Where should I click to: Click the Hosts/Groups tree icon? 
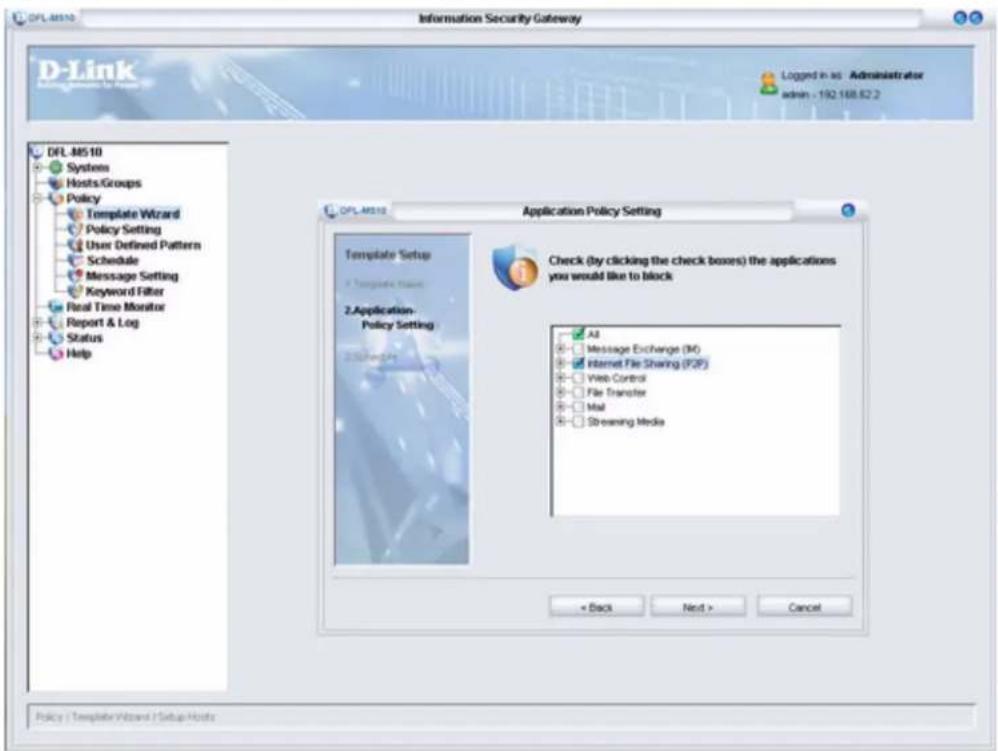coord(56,183)
